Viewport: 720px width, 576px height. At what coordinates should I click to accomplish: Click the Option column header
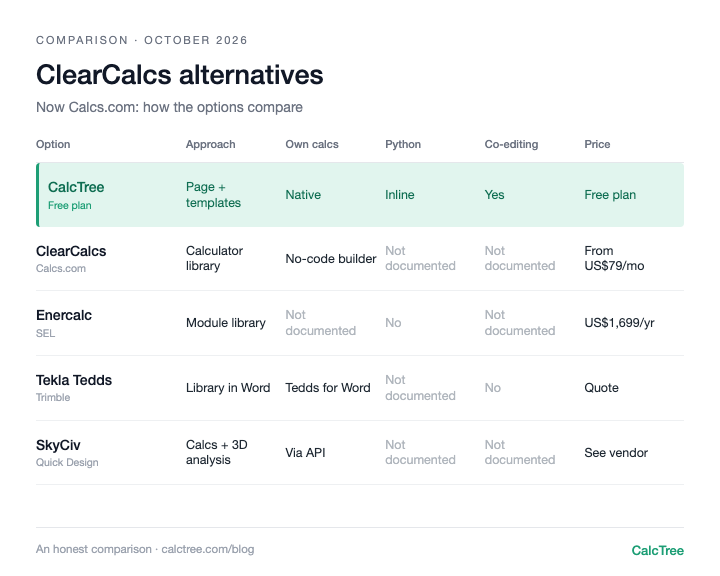coord(53,144)
